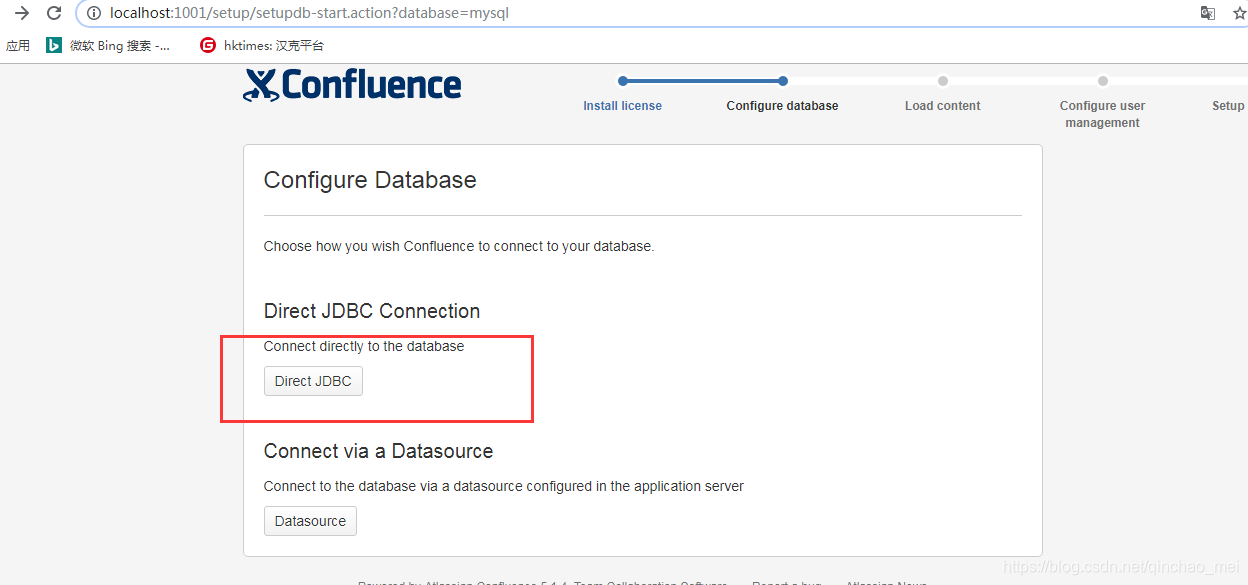This screenshot has width=1248, height=585.
Task: Click the Connect via a Datasource heading
Action: (379, 451)
